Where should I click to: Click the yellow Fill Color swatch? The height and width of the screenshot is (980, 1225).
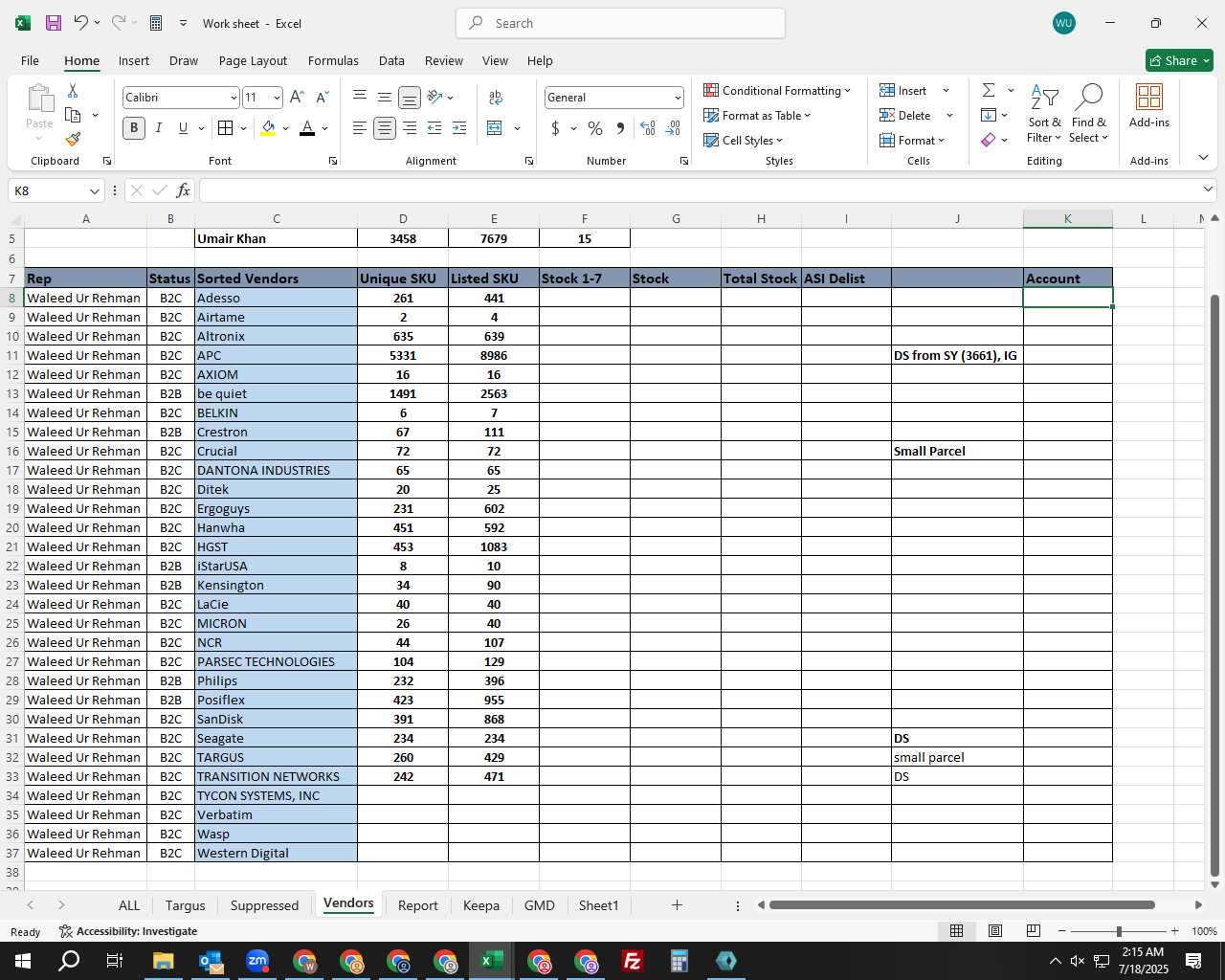coord(268,128)
